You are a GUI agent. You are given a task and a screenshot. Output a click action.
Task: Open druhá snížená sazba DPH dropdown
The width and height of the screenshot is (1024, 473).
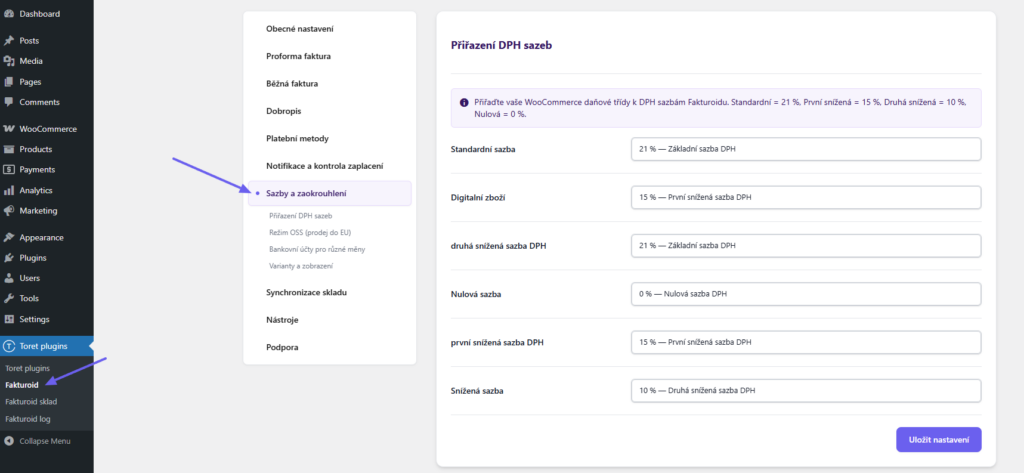click(x=806, y=246)
